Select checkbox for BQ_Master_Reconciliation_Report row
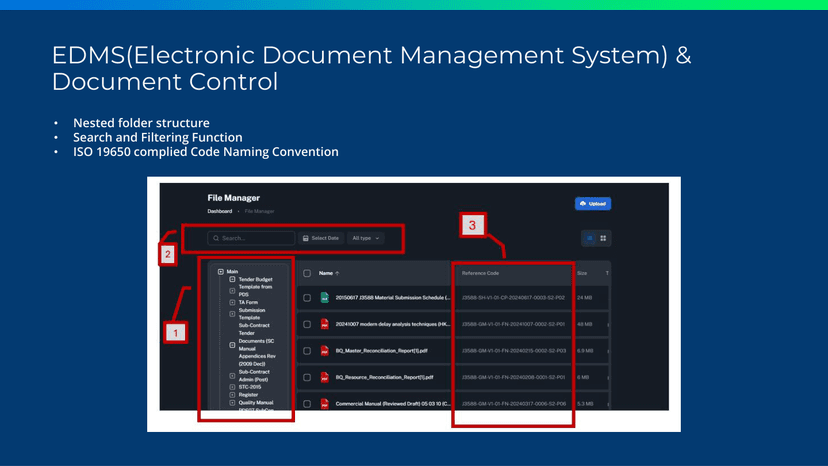This screenshot has height=466, width=828. coord(307,351)
